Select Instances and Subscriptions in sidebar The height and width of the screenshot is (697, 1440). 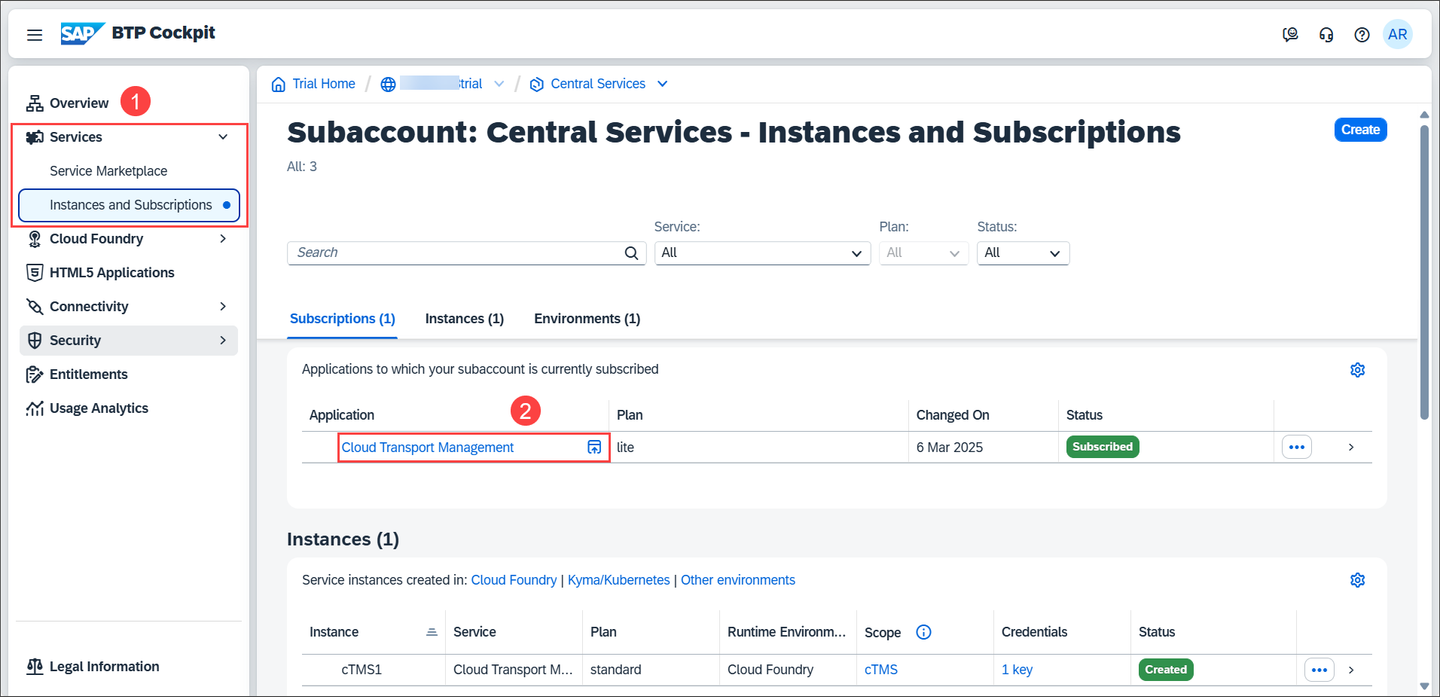tap(129, 205)
